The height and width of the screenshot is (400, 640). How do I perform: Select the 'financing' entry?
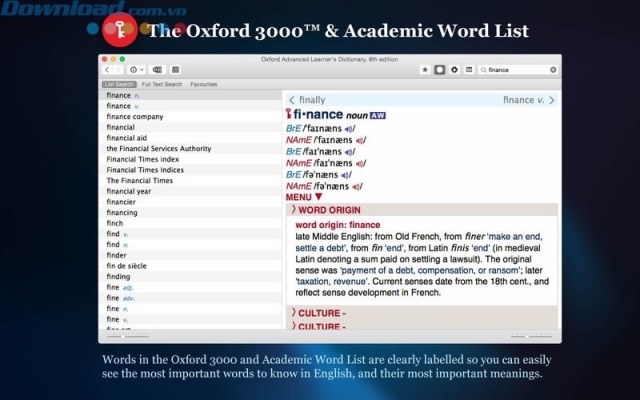(x=190, y=212)
